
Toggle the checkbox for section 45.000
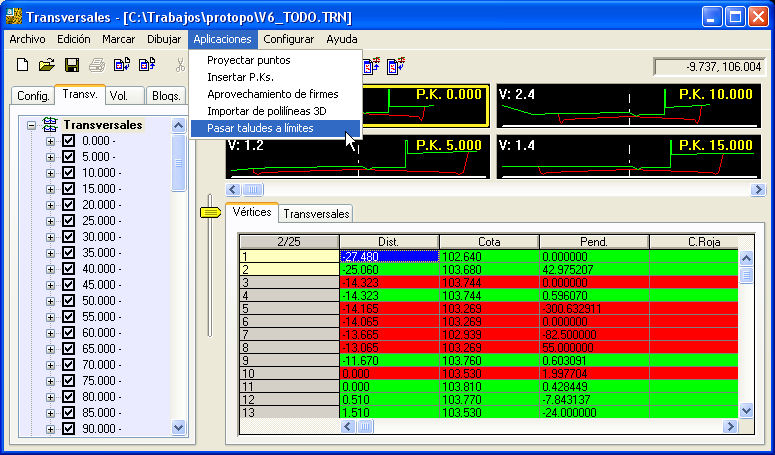click(68, 285)
